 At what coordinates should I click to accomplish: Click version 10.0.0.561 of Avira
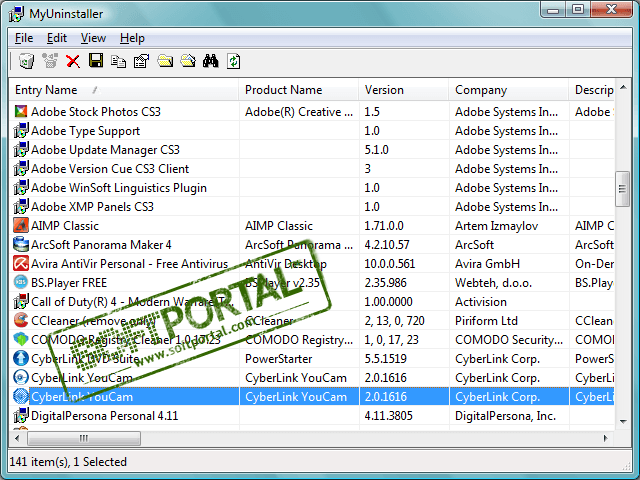[390, 264]
